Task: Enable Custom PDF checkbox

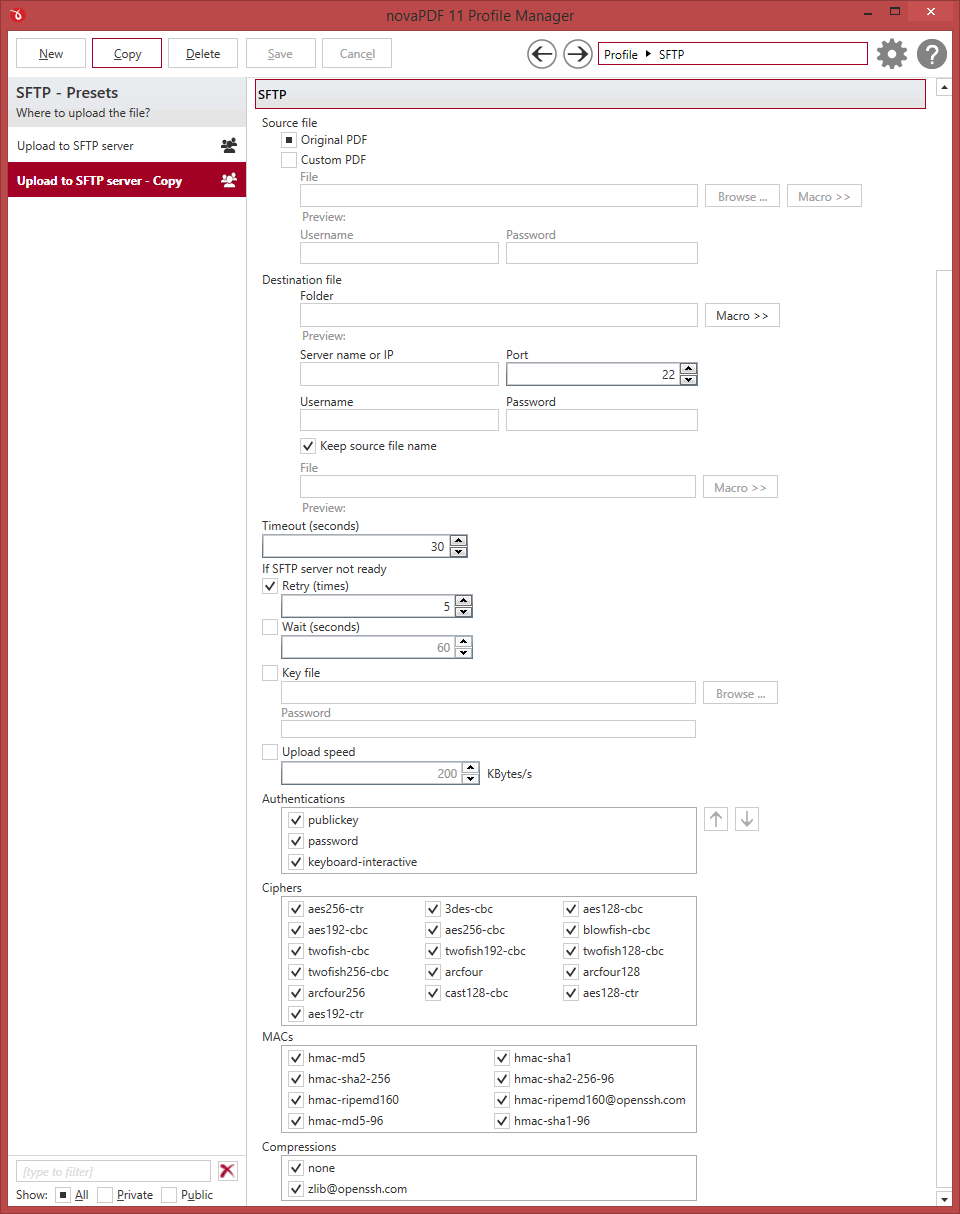Action: [x=289, y=159]
